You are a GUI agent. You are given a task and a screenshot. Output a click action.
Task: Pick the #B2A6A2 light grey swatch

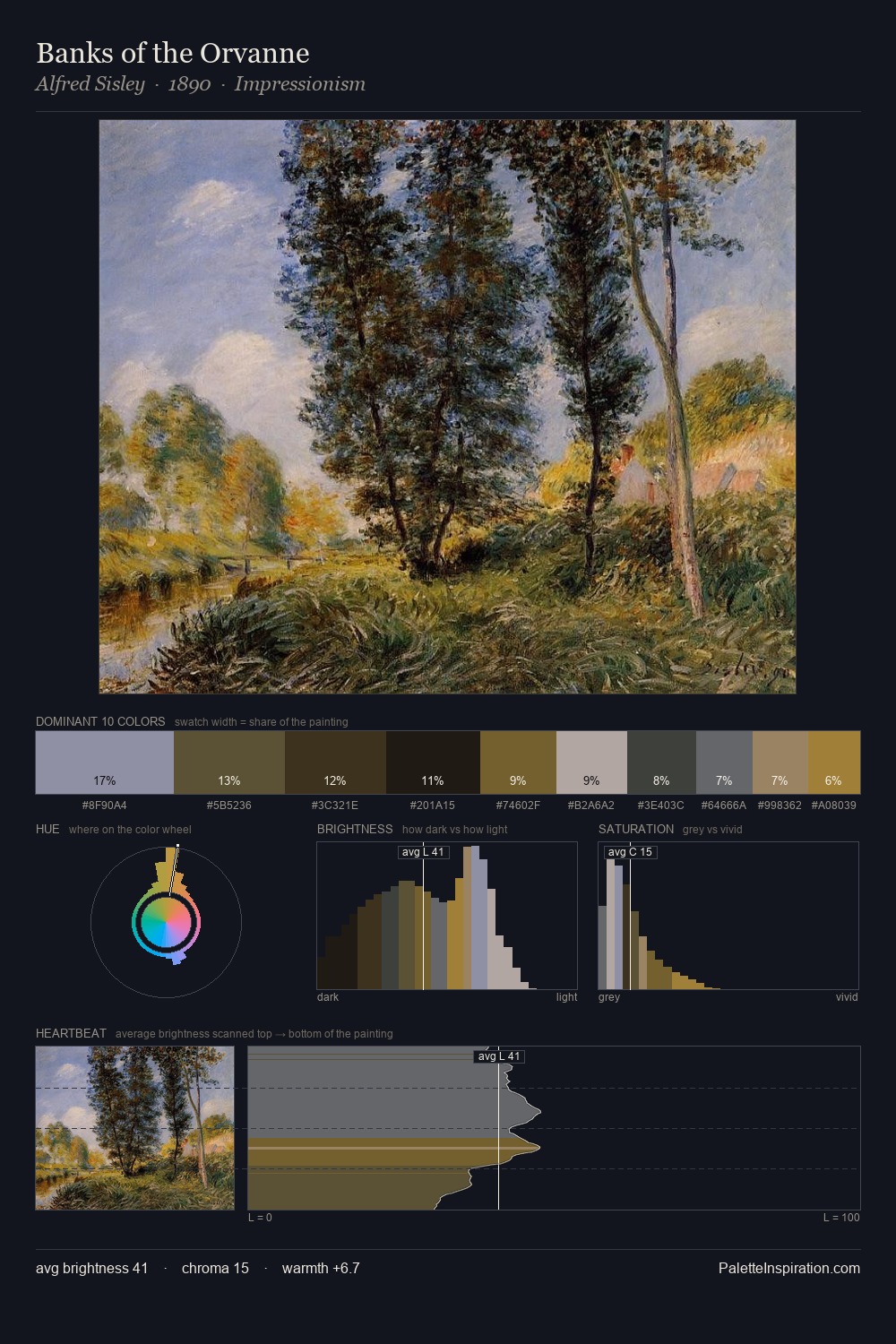pos(591,762)
